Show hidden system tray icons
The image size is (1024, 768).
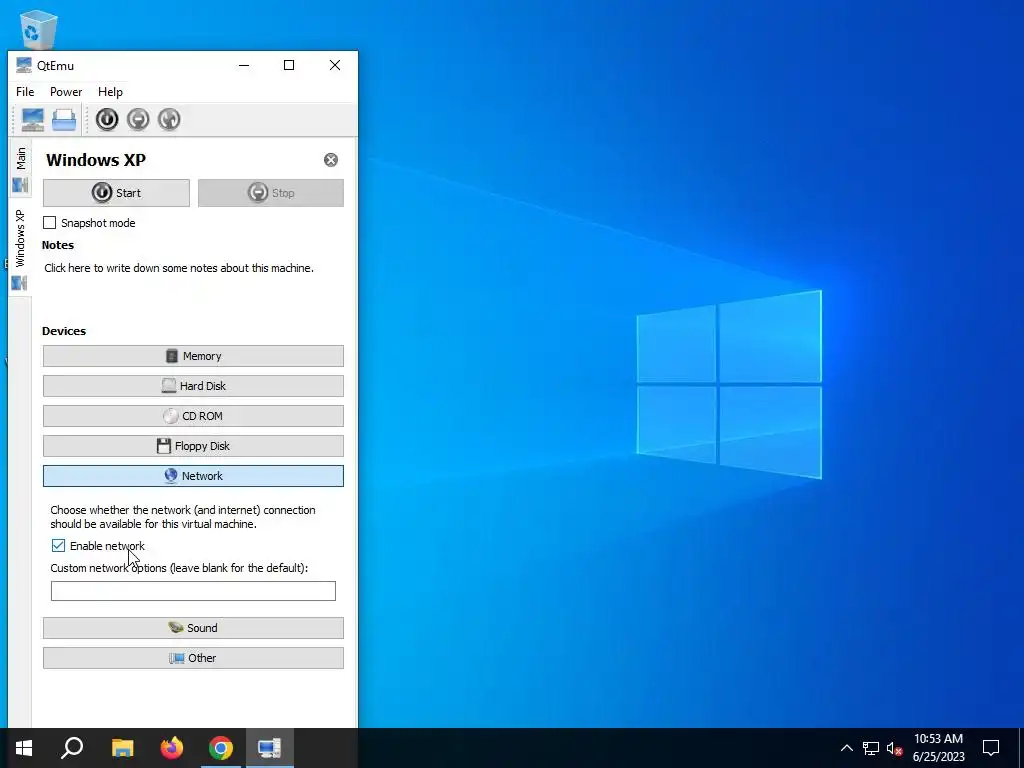pyautogui.click(x=846, y=748)
